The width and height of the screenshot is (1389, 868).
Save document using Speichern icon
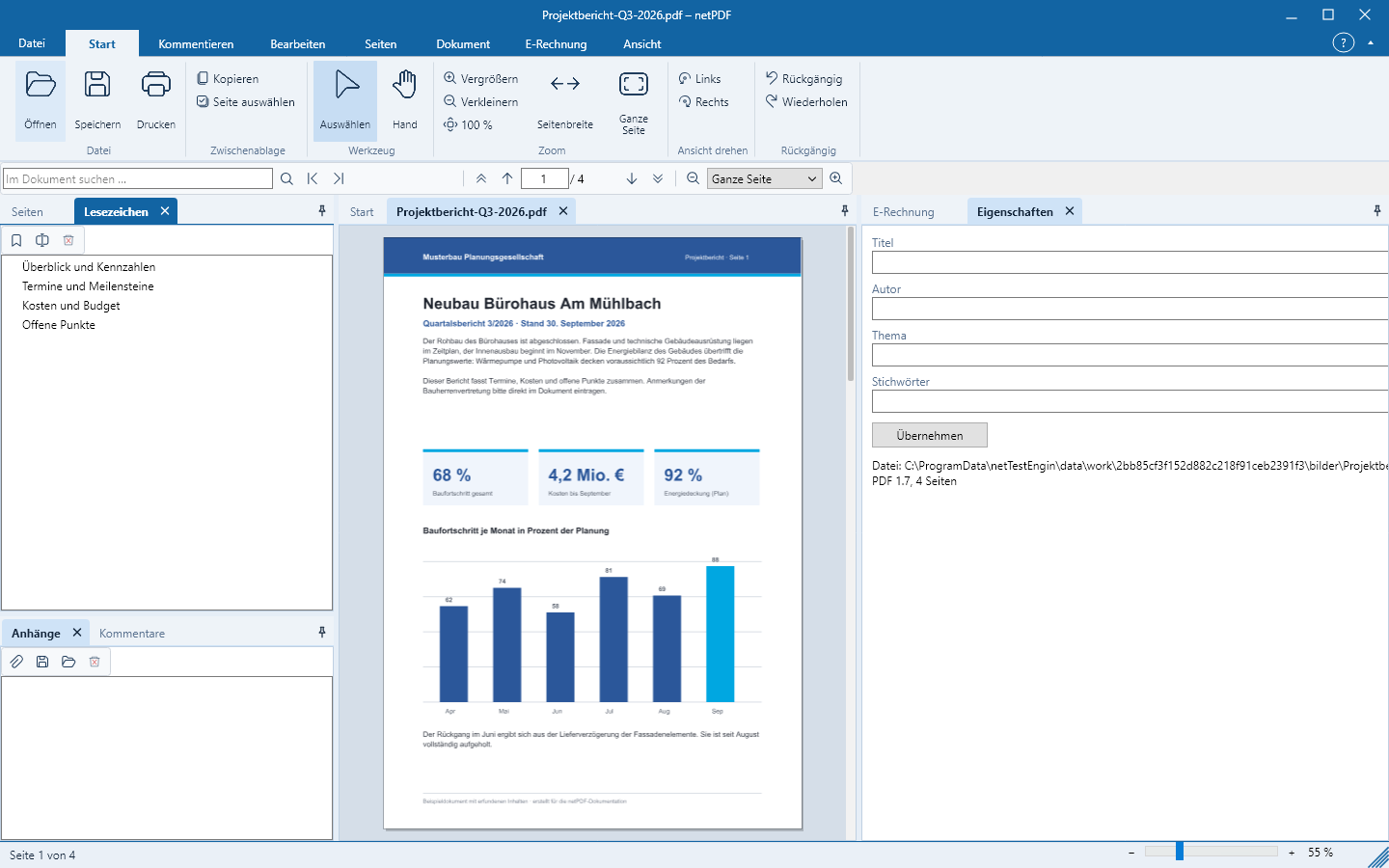[x=97, y=99]
